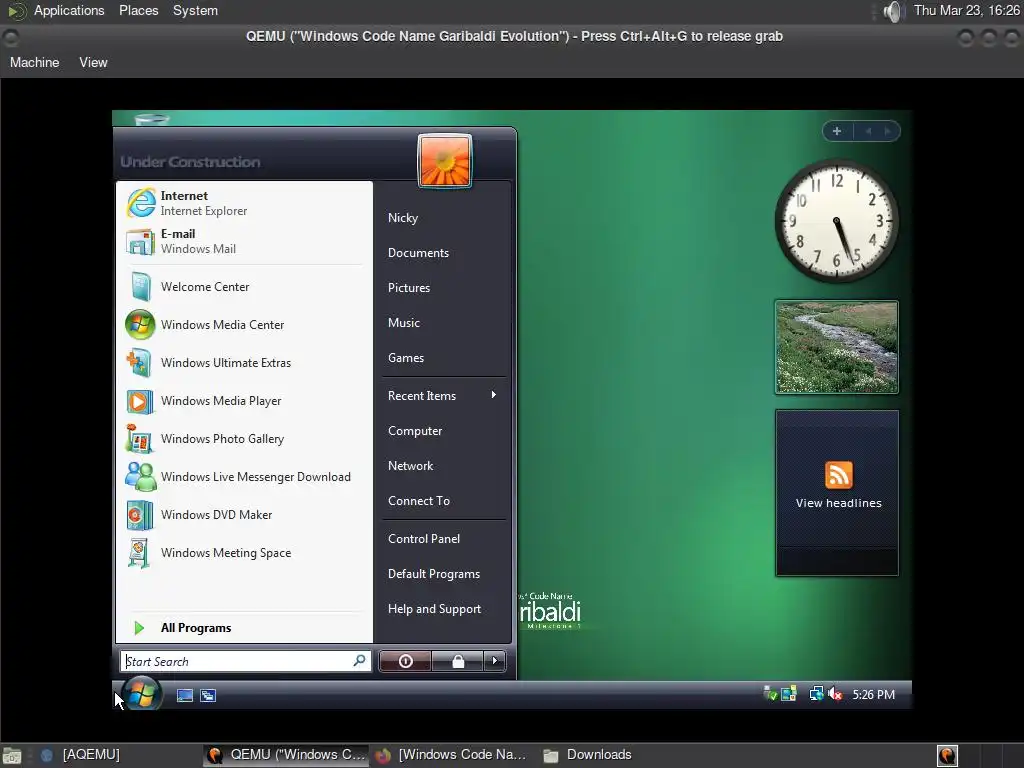Click Windows Live Messenger Download

tap(244, 477)
